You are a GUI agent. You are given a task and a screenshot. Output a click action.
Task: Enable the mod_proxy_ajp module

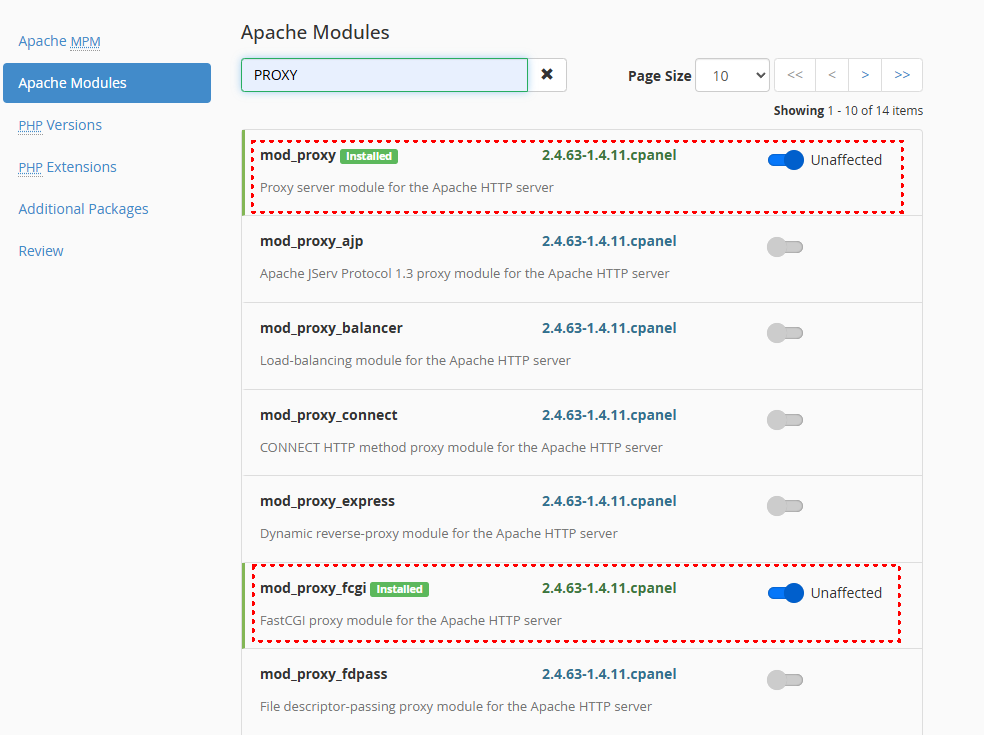785,247
